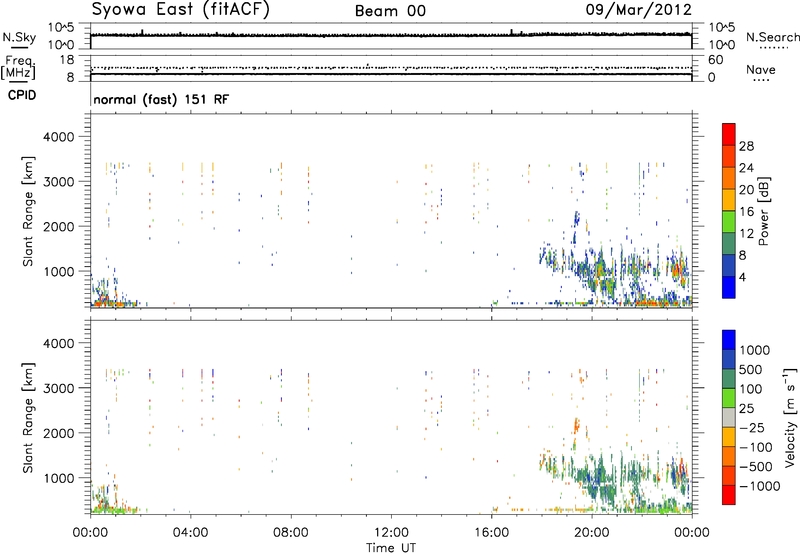800x554 pixels.
Task: Click the light green 12–16 dB Power segment
Action: click(729, 222)
